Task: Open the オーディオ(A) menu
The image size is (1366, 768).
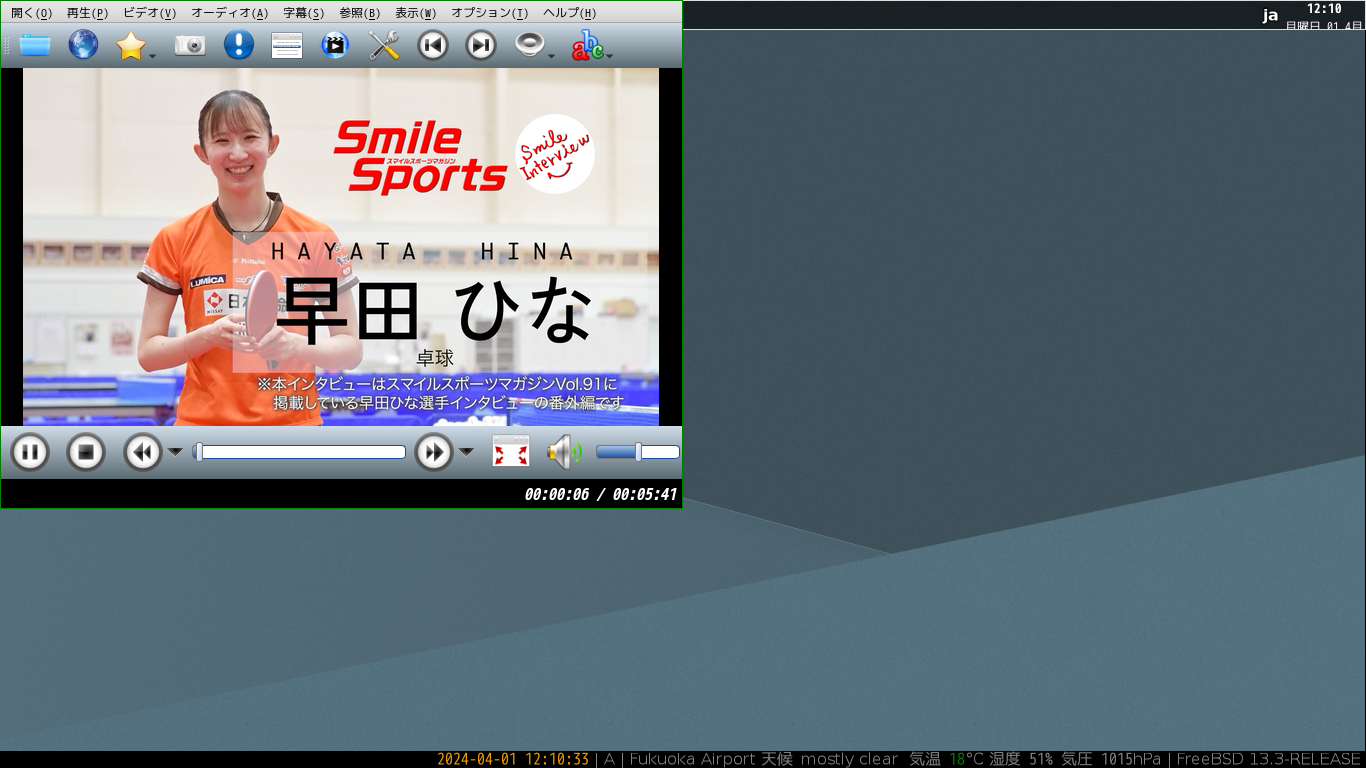Action: [x=229, y=13]
